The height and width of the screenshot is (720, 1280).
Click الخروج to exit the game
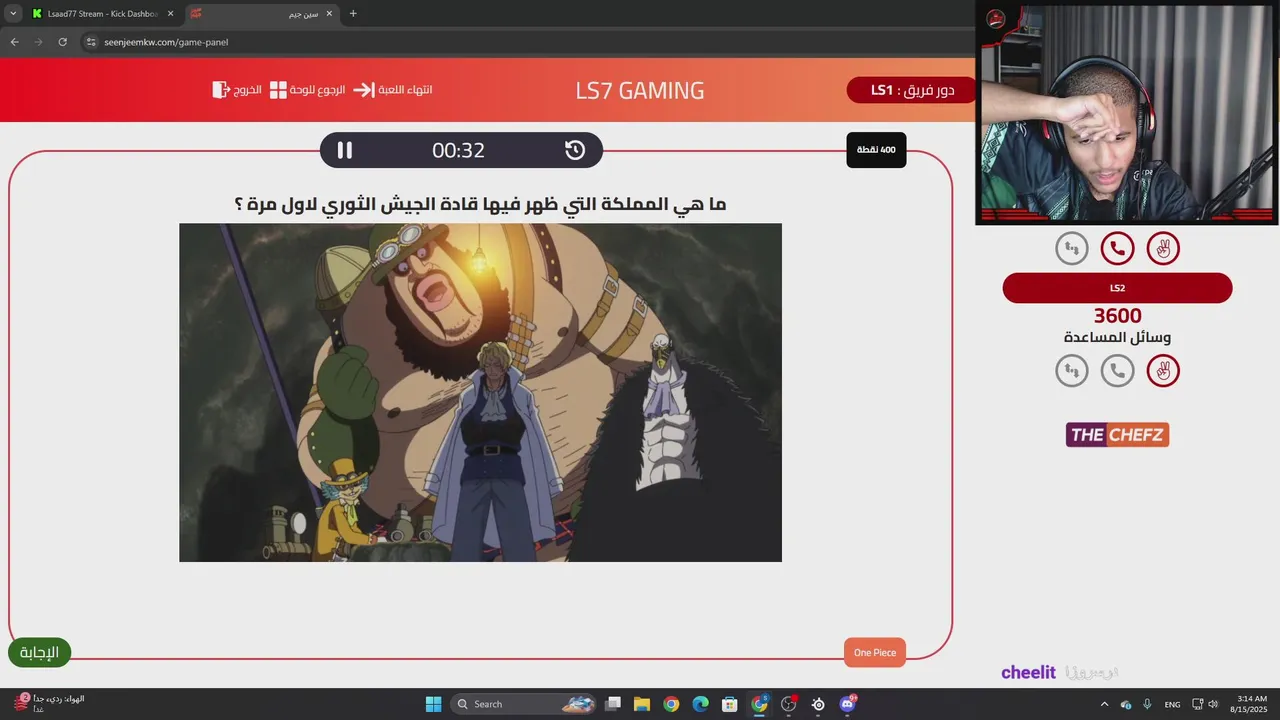point(248,90)
